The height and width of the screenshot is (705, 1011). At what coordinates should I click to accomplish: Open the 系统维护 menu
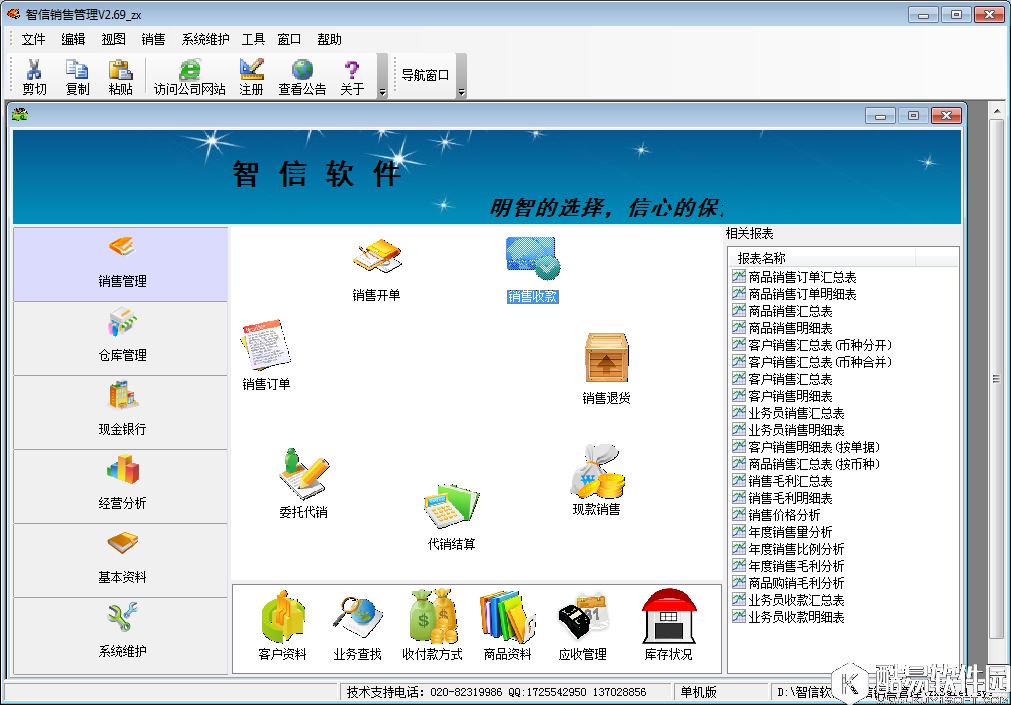tap(205, 40)
